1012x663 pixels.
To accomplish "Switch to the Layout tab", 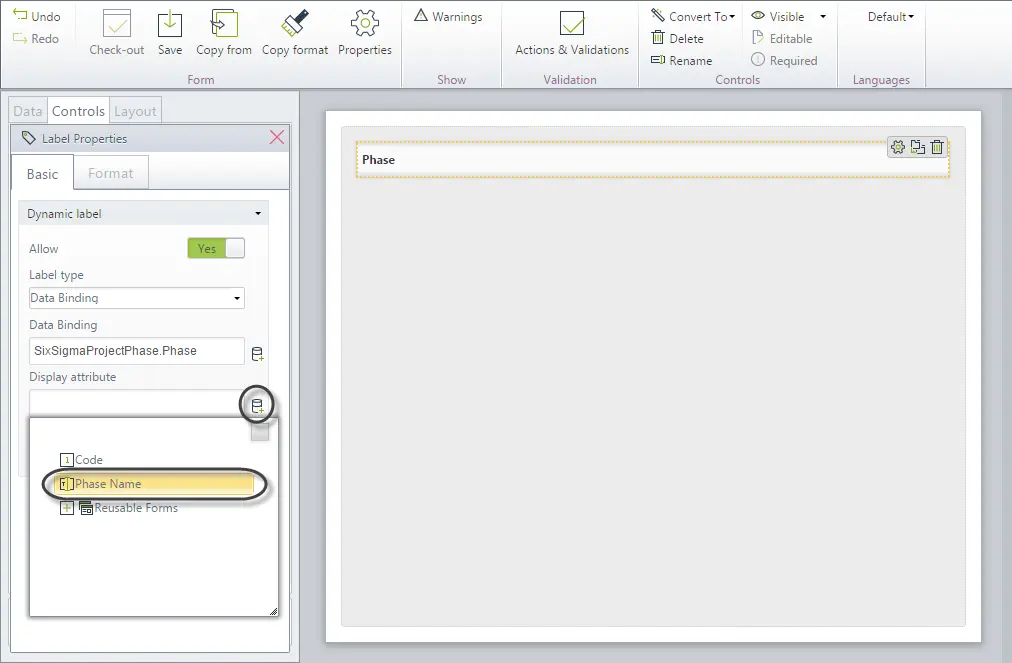I will [135, 111].
